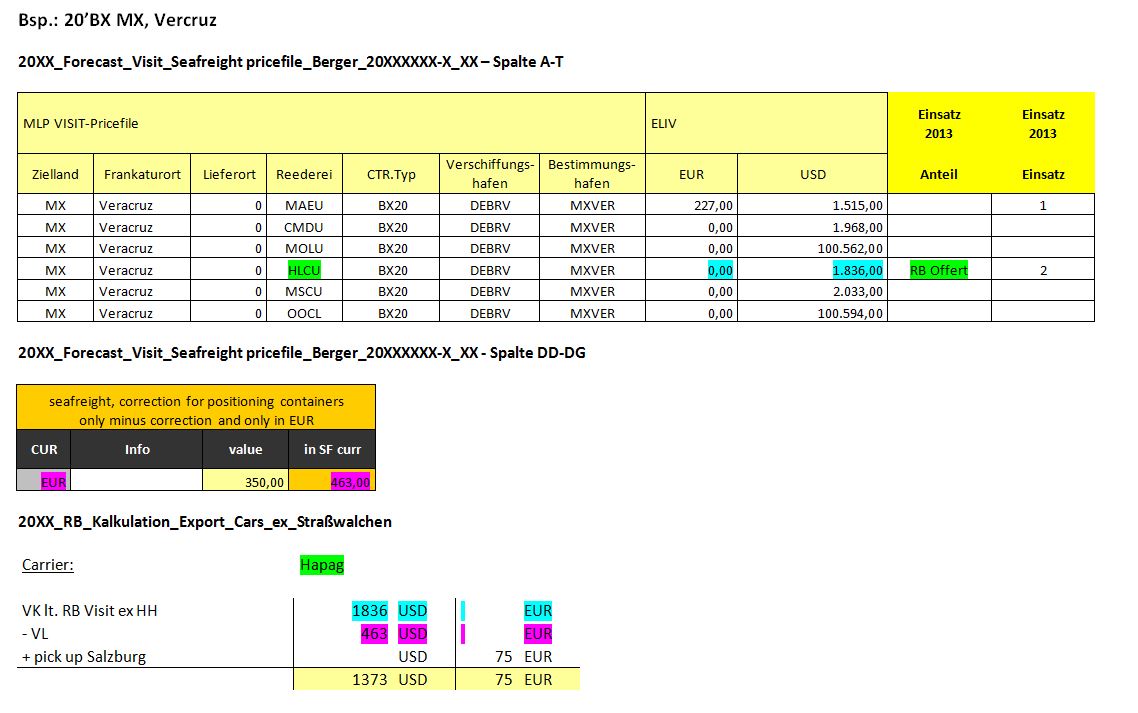
Task: Click the 227,00 EUR value cell
Action: tap(691, 205)
